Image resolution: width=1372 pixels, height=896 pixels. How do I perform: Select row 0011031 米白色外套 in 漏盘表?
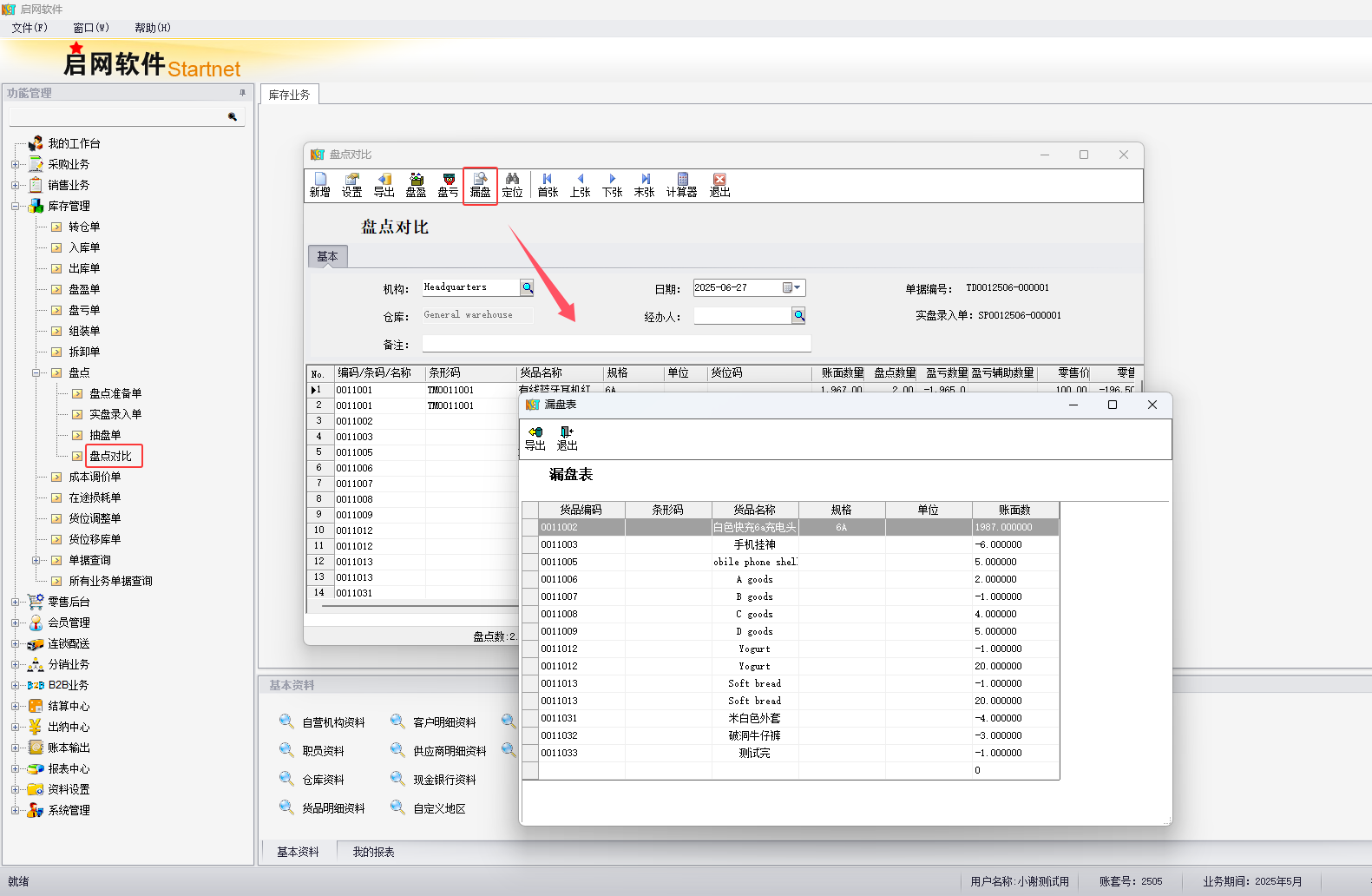tap(791, 718)
